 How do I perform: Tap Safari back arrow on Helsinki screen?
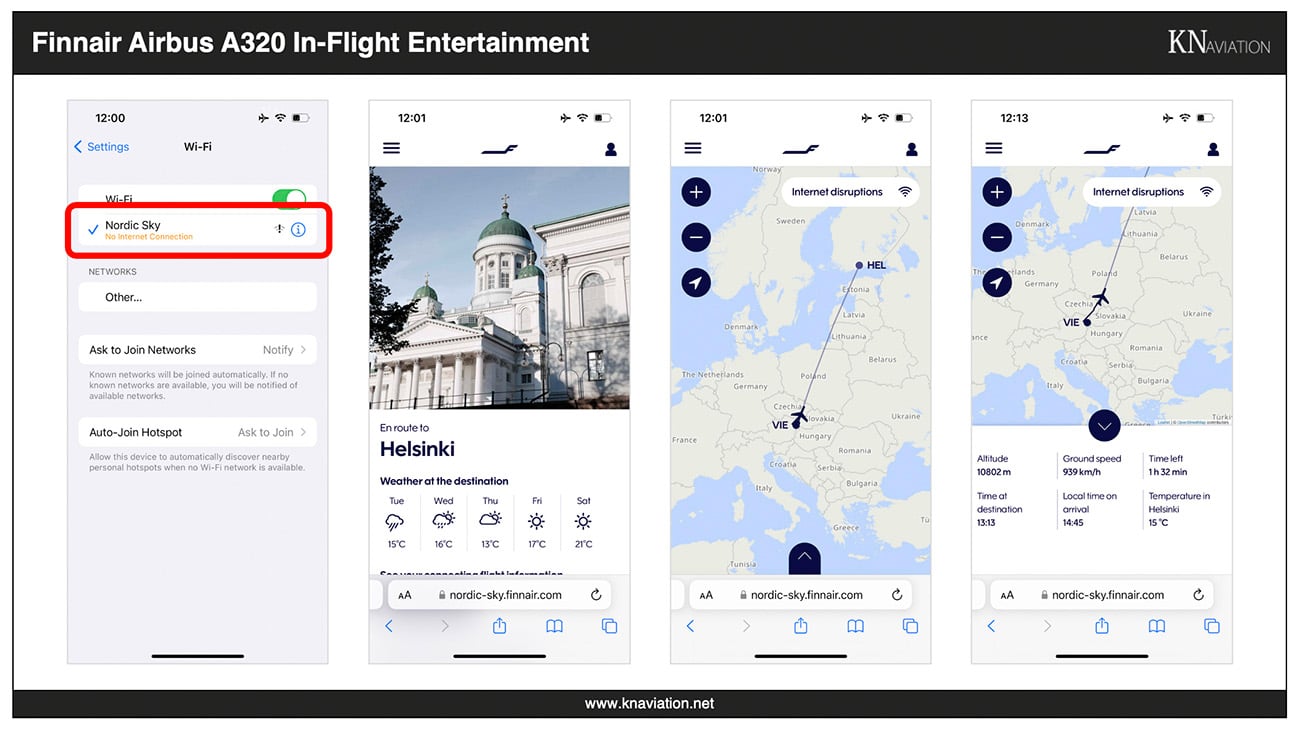coord(389,626)
